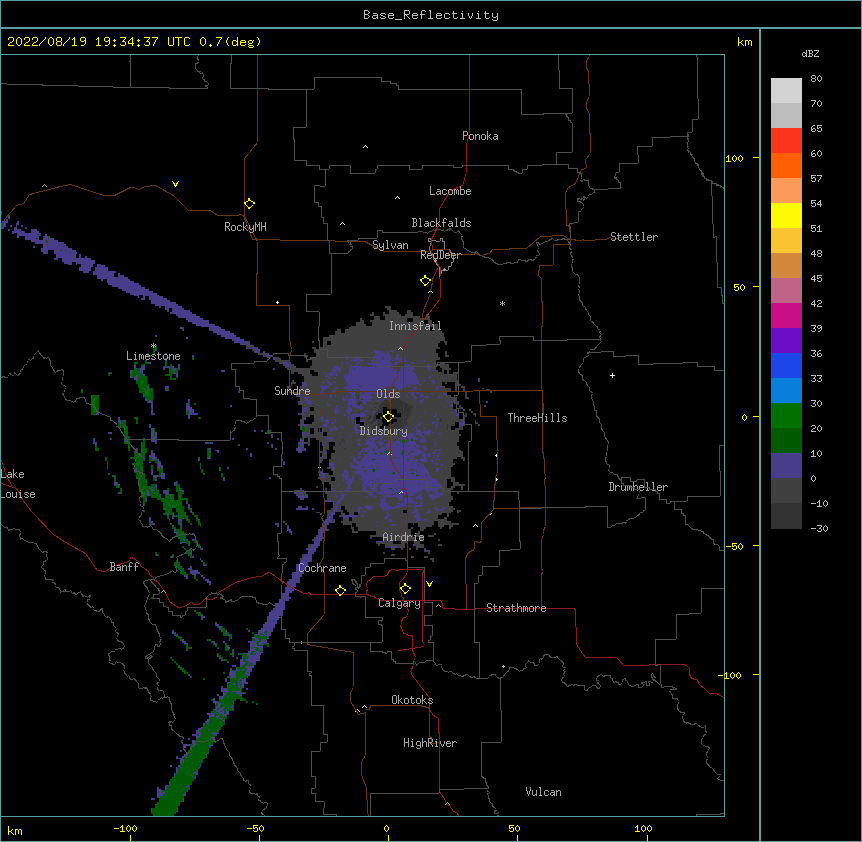
Task: Select the yellow diamond marker above Calgary label
Action: click(405, 589)
